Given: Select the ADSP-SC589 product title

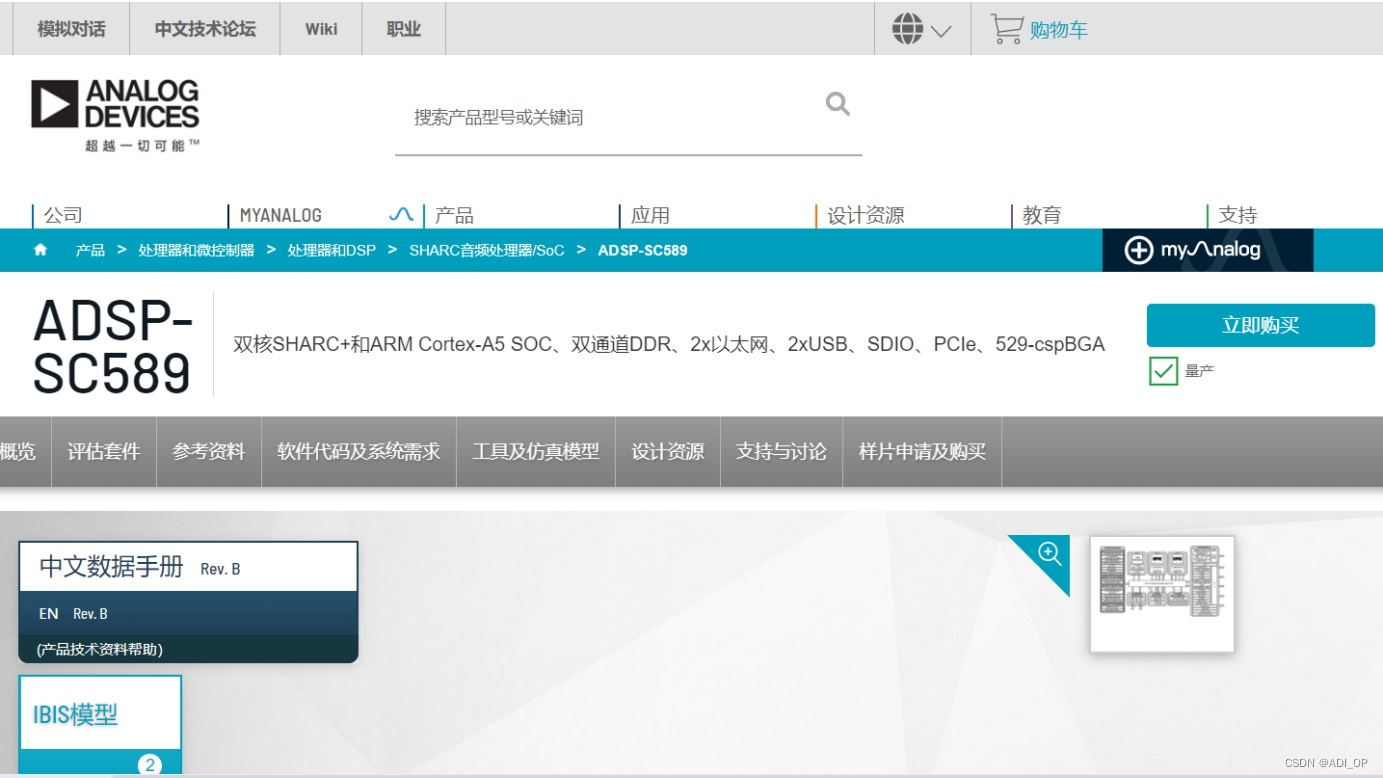Looking at the screenshot, I should point(112,346).
